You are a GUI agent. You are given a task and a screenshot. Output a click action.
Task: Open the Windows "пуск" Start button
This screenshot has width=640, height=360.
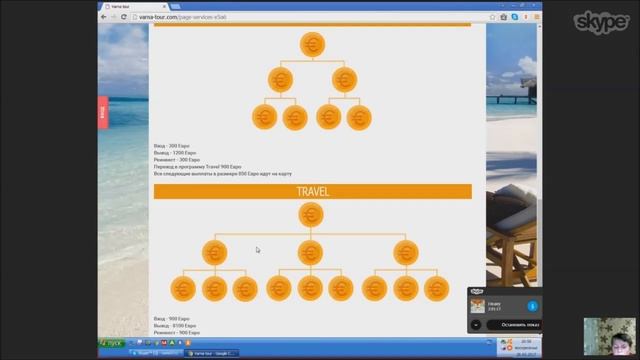[x=111, y=343]
